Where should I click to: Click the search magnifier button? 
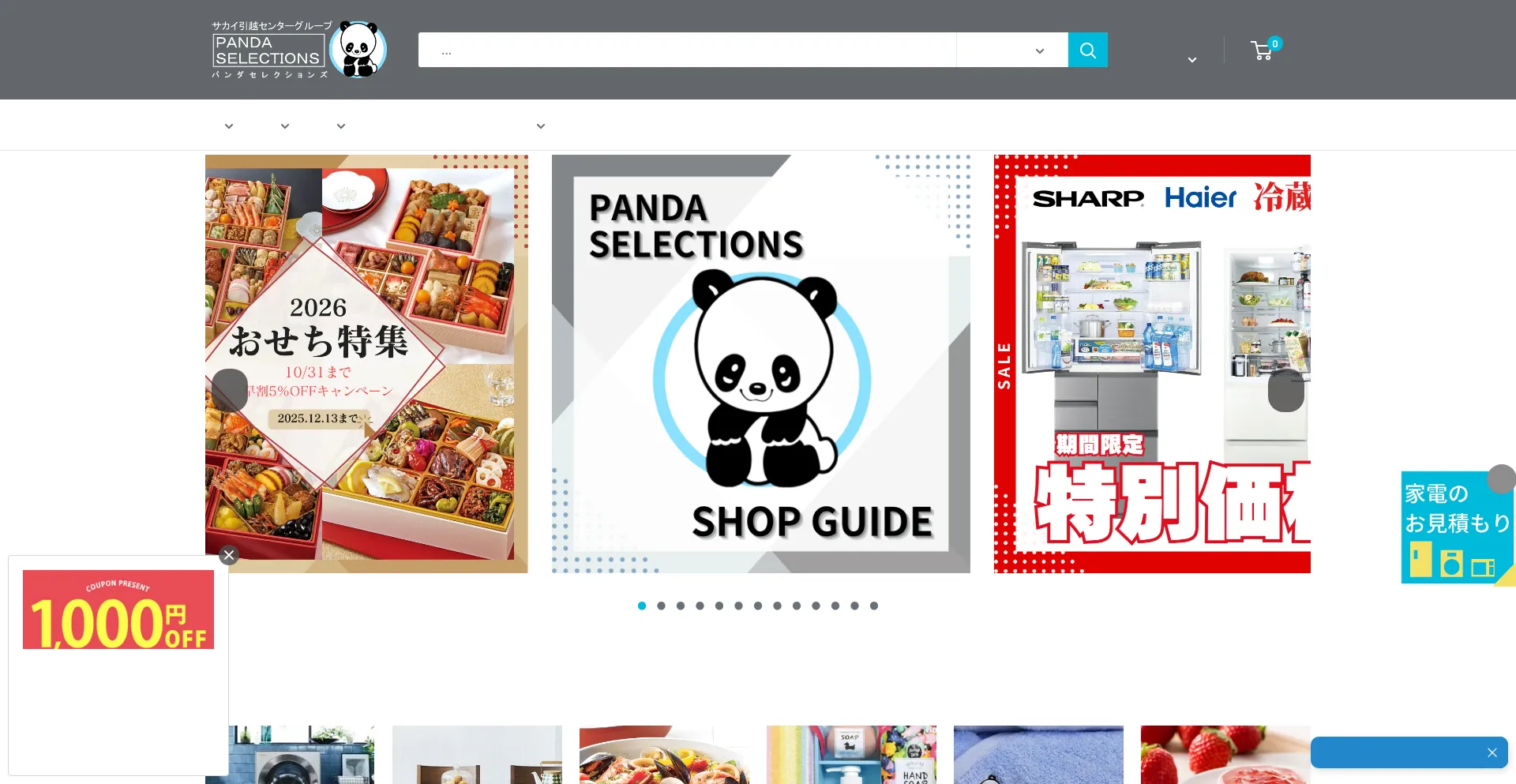coord(1087,50)
